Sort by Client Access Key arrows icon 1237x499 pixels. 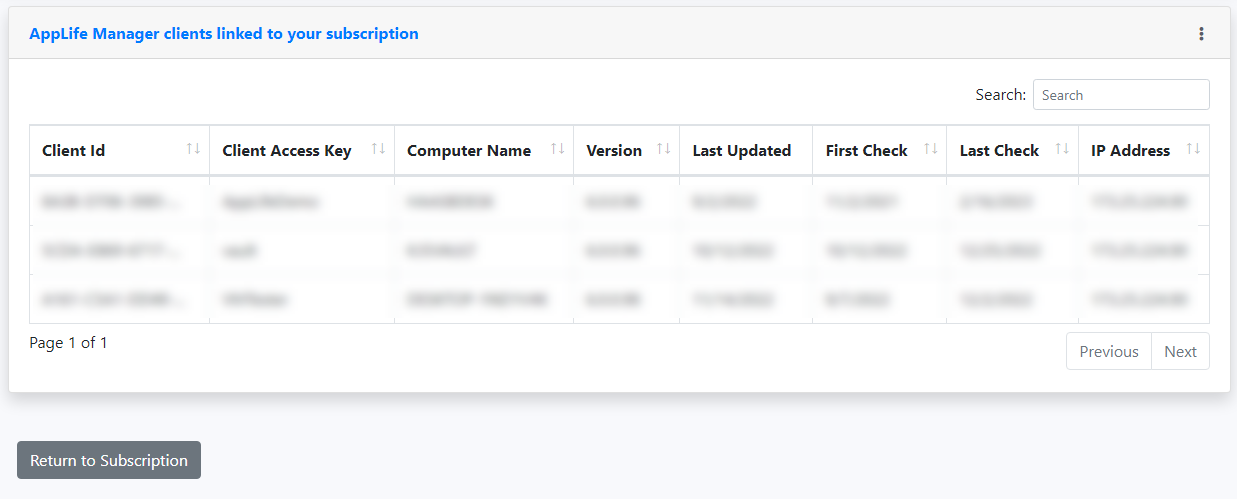click(378, 149)
